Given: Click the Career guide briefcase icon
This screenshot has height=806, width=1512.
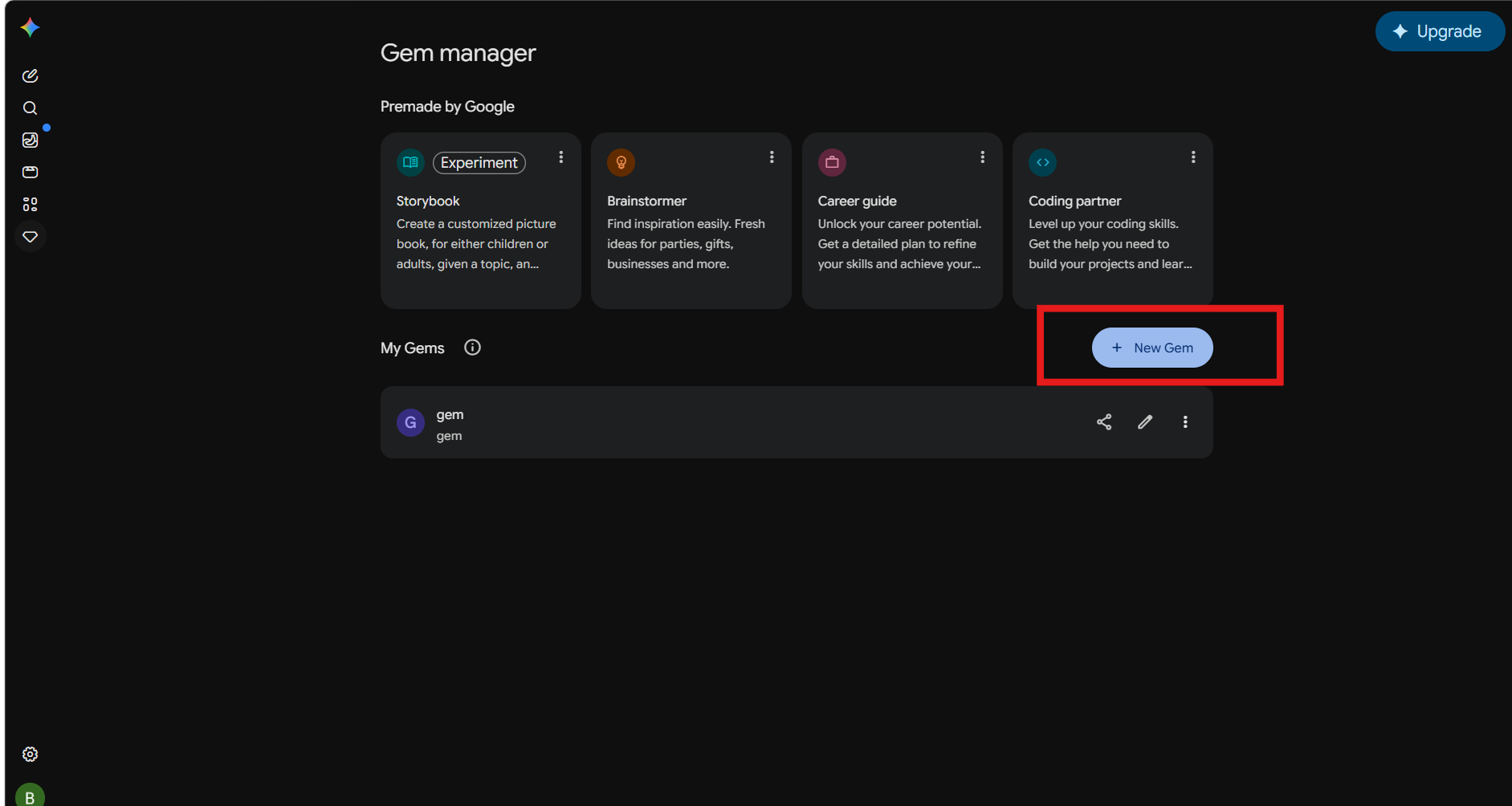Looking at the screenshot, I should [832, 162].
